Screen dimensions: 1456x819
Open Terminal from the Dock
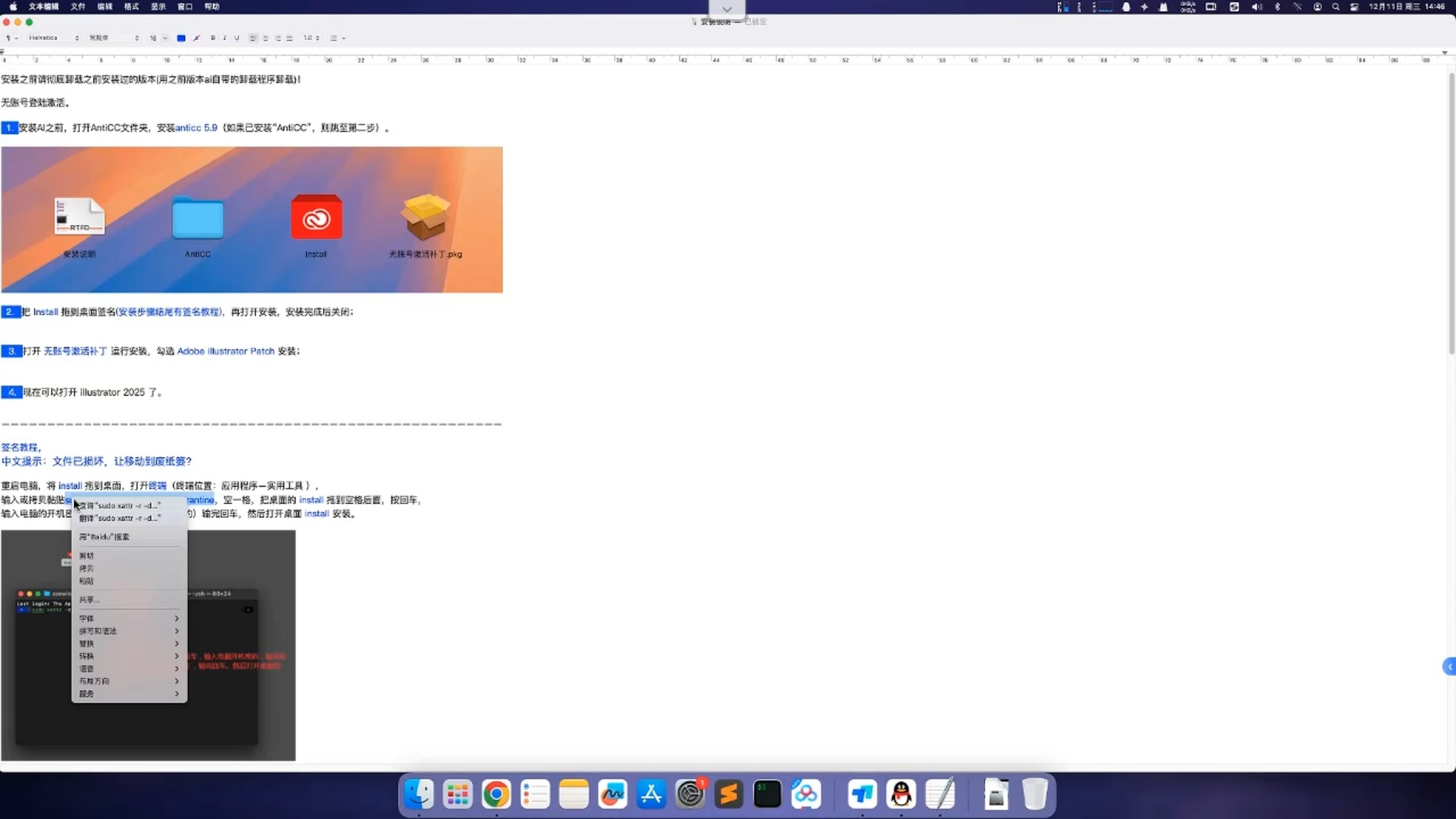coord(767,794)
